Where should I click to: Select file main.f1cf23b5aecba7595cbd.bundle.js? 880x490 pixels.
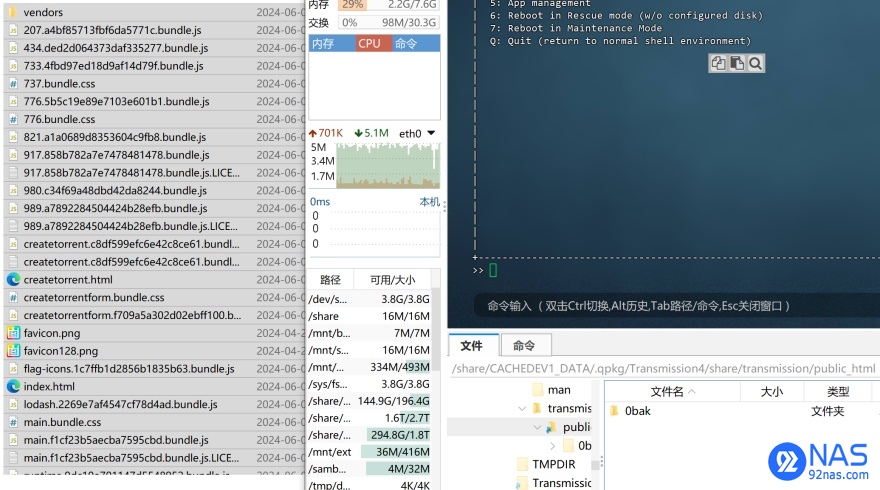tap(154, 440)
